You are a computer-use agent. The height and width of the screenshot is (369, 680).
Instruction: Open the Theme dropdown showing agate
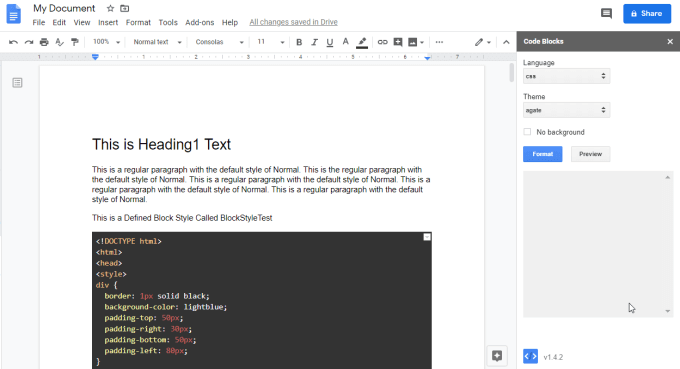coord(566,110)
